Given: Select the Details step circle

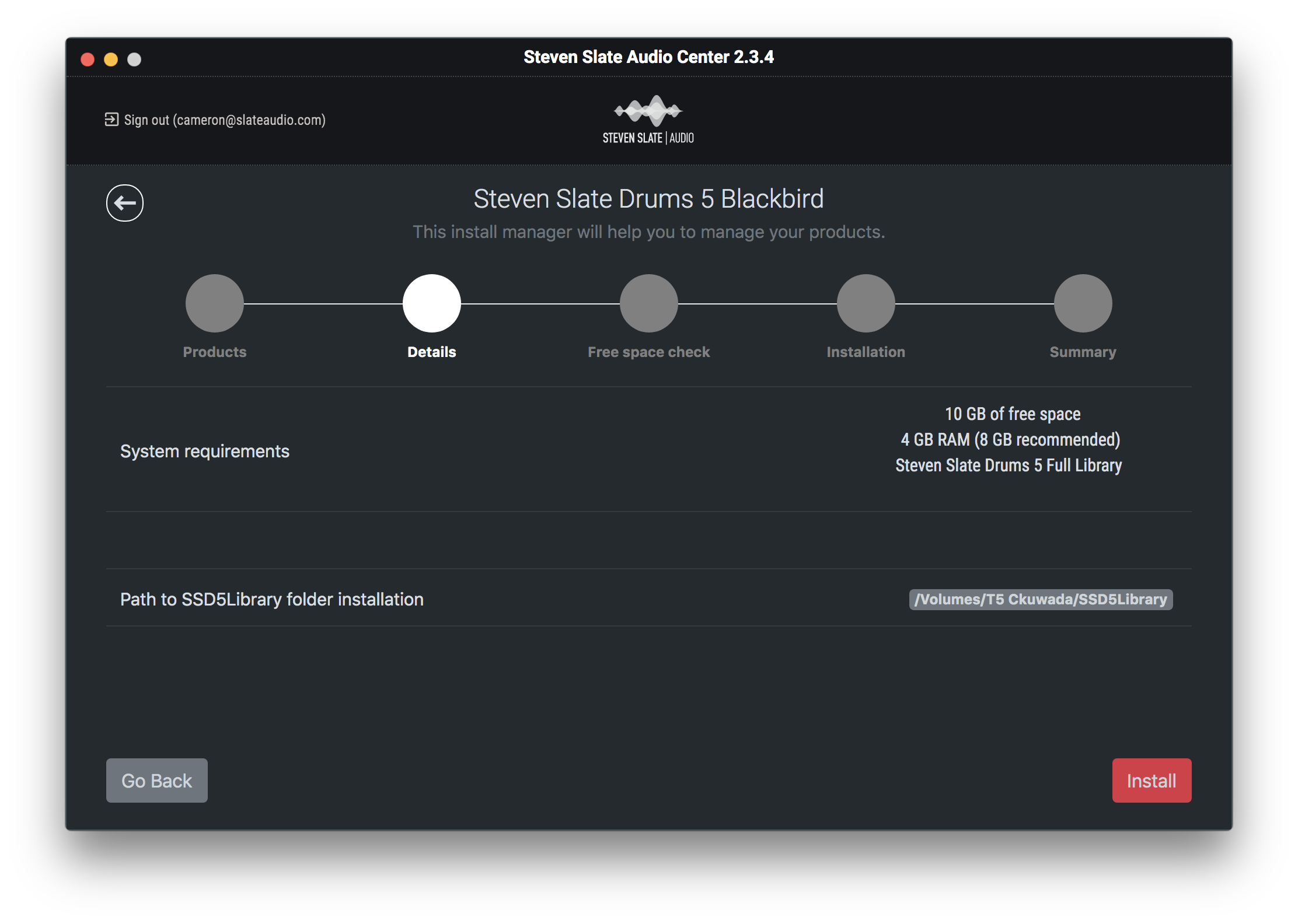Looking at the screenshot, I should coord(432,303).
